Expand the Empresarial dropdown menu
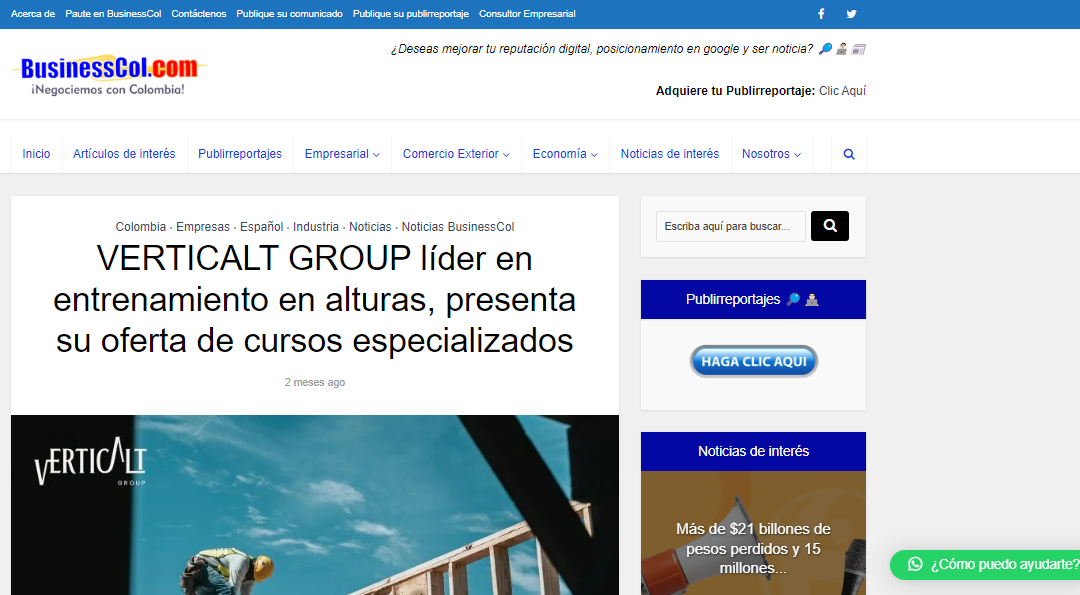The height and width of the screenshot is (595, 1080). coord(342,154)
